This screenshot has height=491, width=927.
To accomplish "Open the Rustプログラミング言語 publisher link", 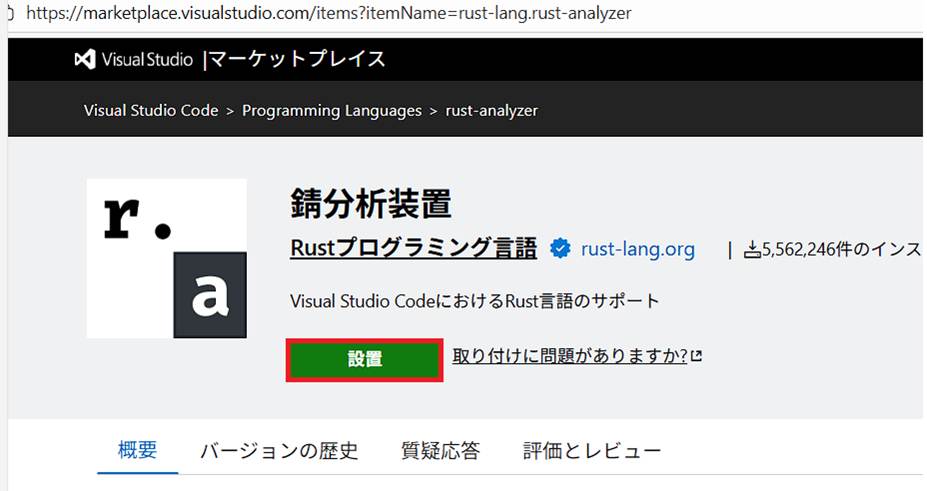I will point(413,248).
